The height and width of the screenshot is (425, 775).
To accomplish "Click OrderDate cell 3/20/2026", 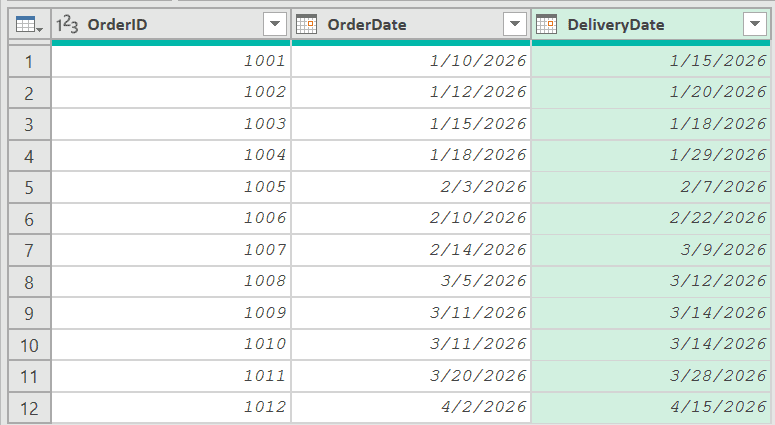I will [x=411, y=376].
